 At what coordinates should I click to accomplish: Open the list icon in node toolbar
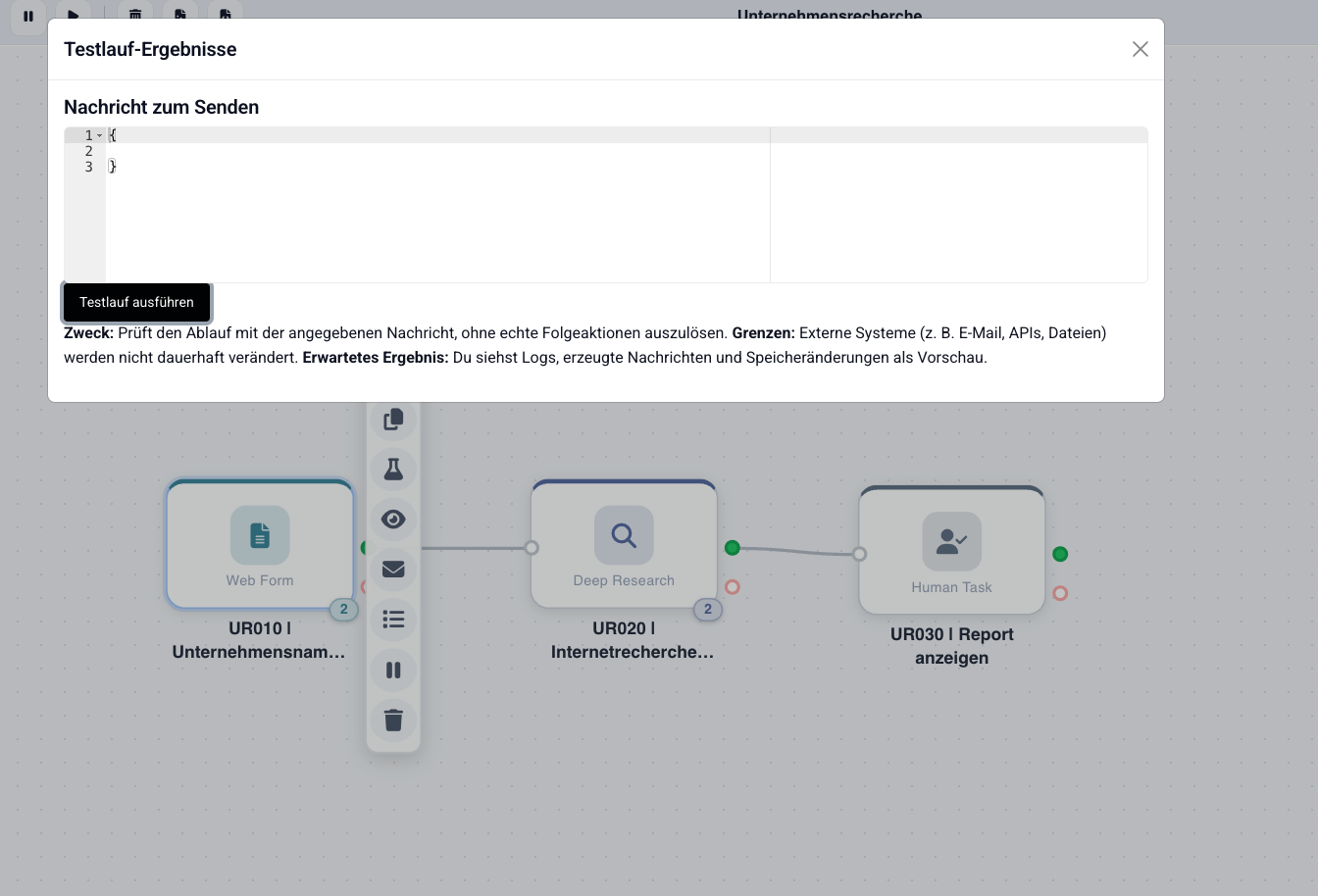pyautogui.click(x=393, y=620)
